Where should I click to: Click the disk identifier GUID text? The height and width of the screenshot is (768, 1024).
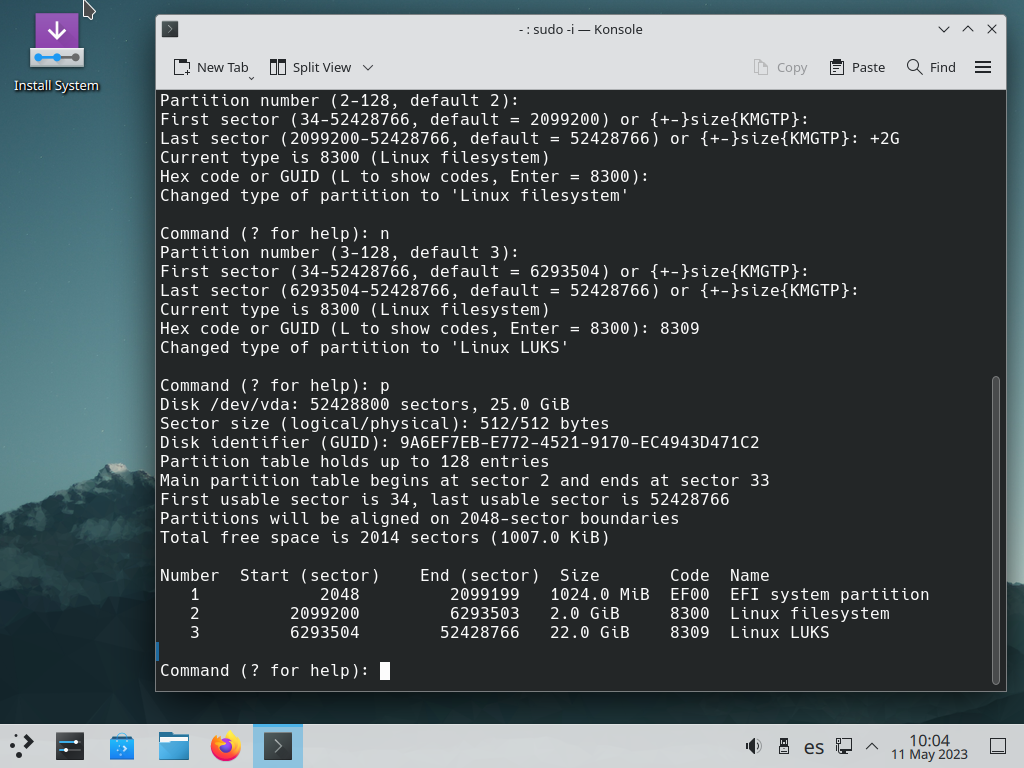click(580, 443)
